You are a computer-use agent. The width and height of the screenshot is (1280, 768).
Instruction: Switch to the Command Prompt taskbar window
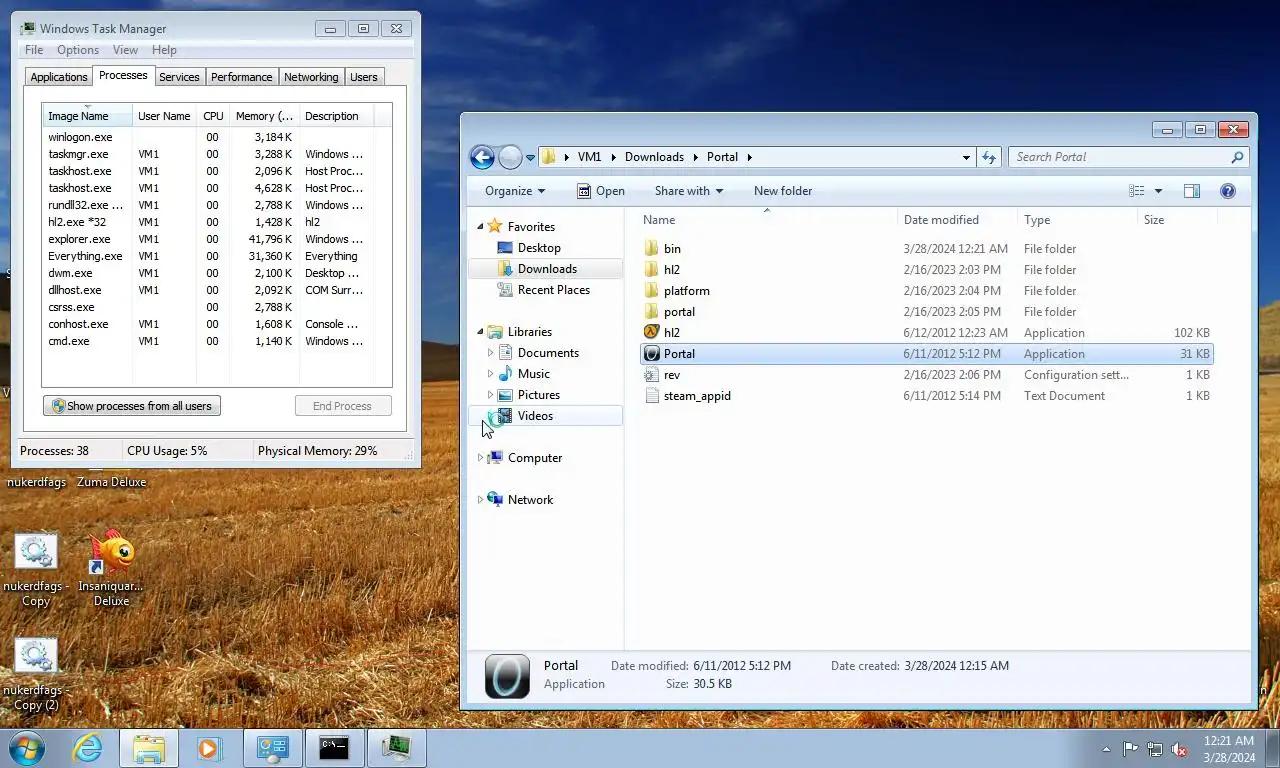coord(334,748)
